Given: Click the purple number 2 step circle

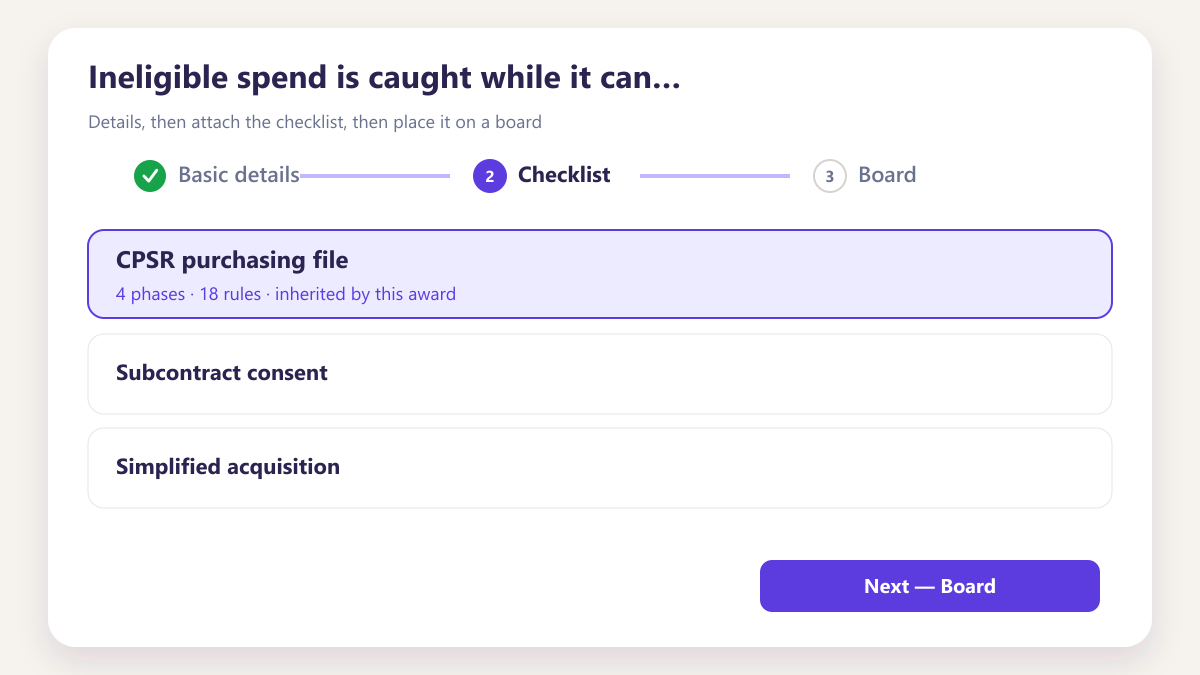Looking at the screenshot, I should click(x=490, y=176).
